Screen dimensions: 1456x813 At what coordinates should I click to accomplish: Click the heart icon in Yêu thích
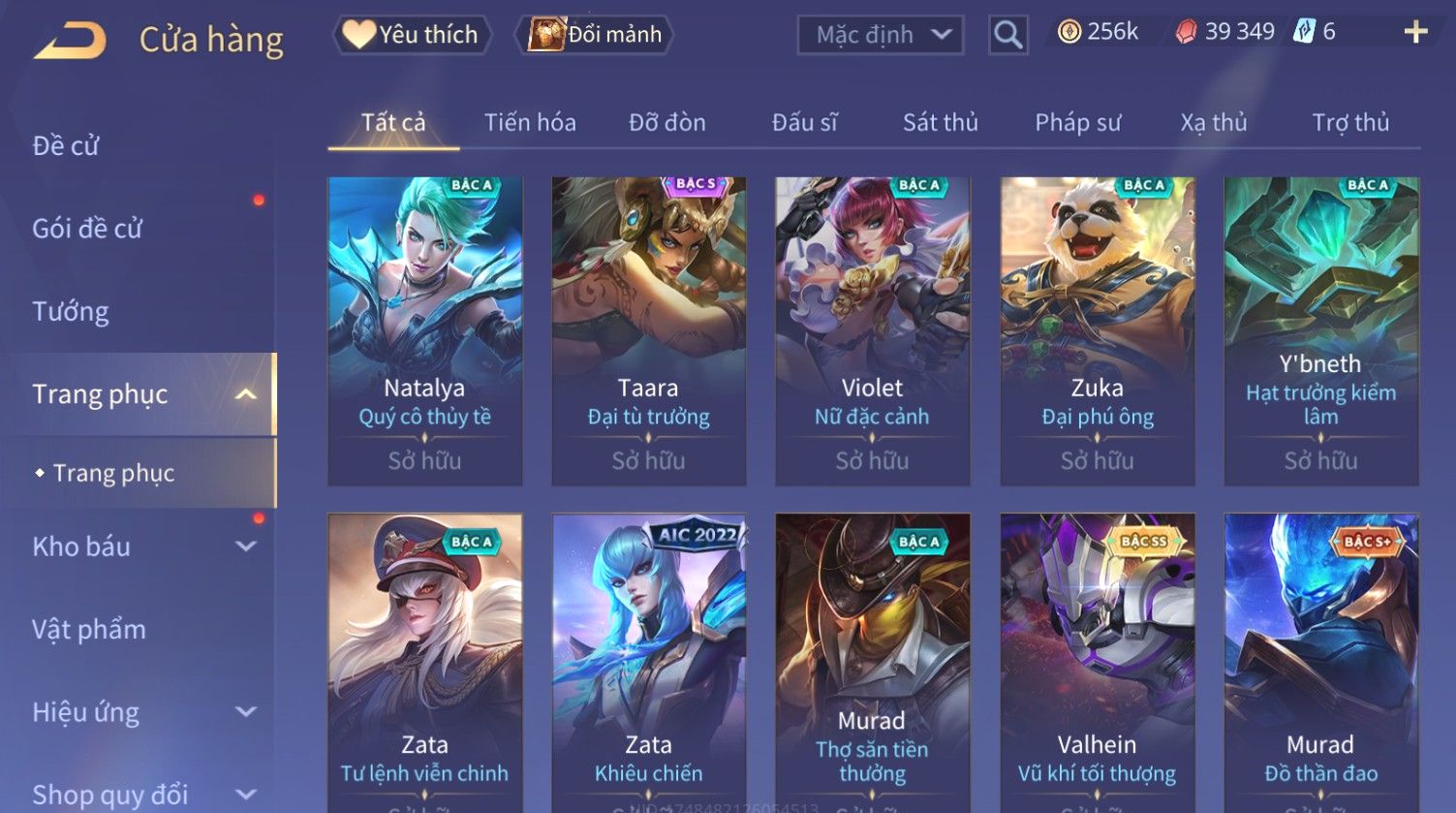(358, 34)
